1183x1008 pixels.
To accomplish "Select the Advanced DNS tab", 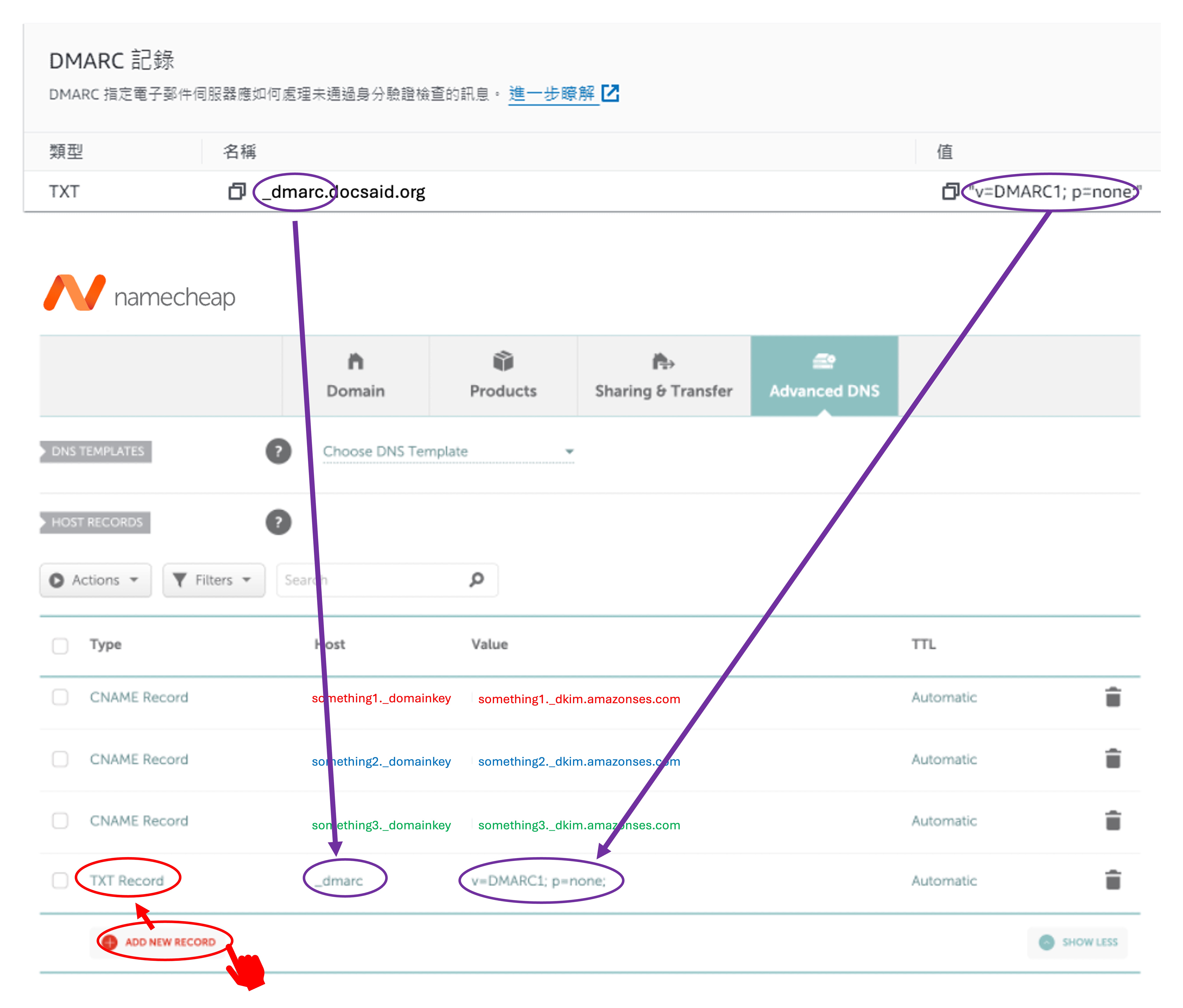I will (x=824, y=376).
